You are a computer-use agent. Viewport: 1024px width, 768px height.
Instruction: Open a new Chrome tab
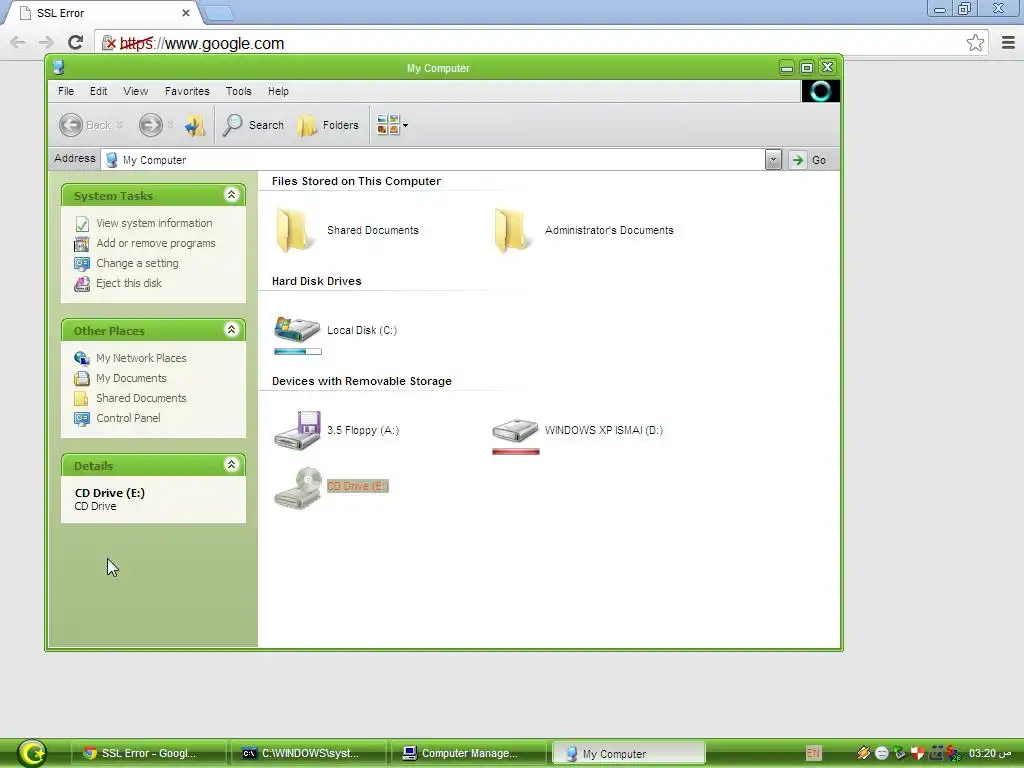[217, 12]
